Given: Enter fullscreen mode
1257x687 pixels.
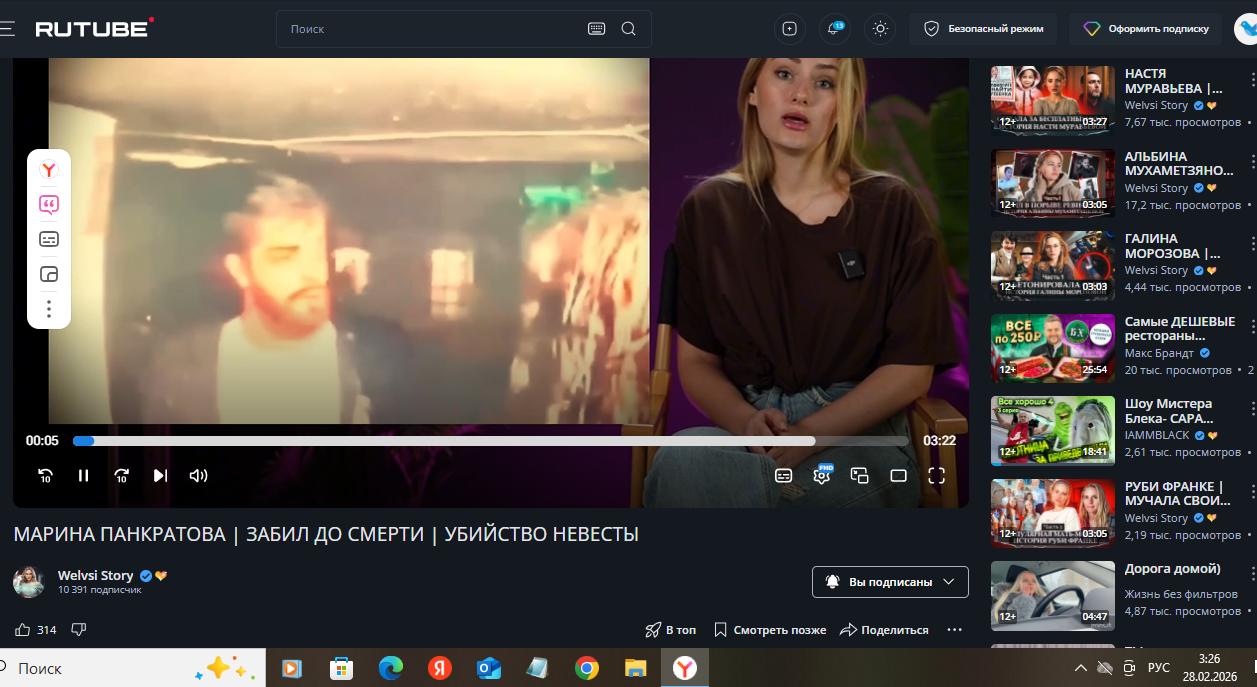Looking at the screenshot, I should [936, 476].
